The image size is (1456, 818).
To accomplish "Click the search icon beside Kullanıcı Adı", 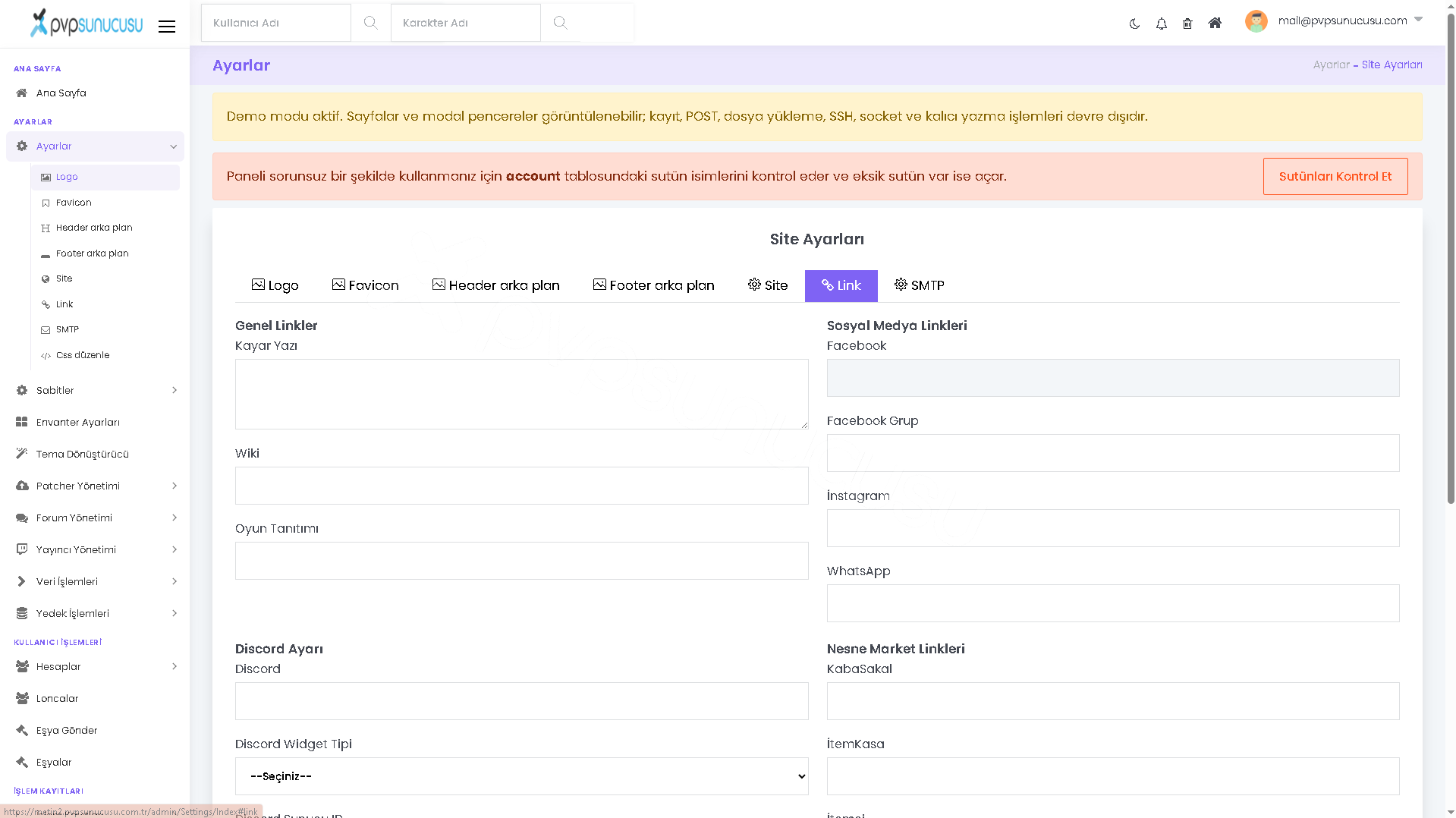I will 370,23.
